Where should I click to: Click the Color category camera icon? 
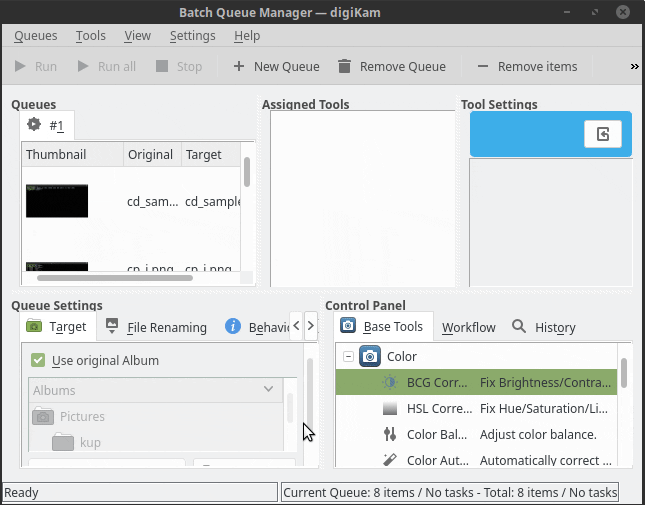(370, 356)
